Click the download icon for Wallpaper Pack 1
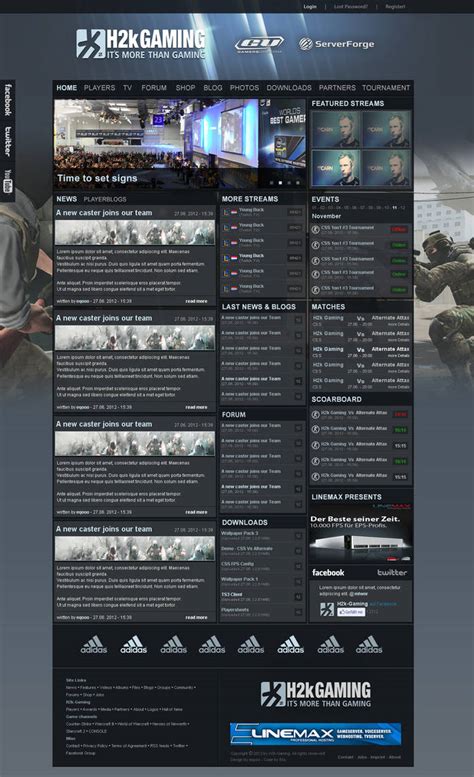Viewport: 474px width, 777px height. click(298, 582)
